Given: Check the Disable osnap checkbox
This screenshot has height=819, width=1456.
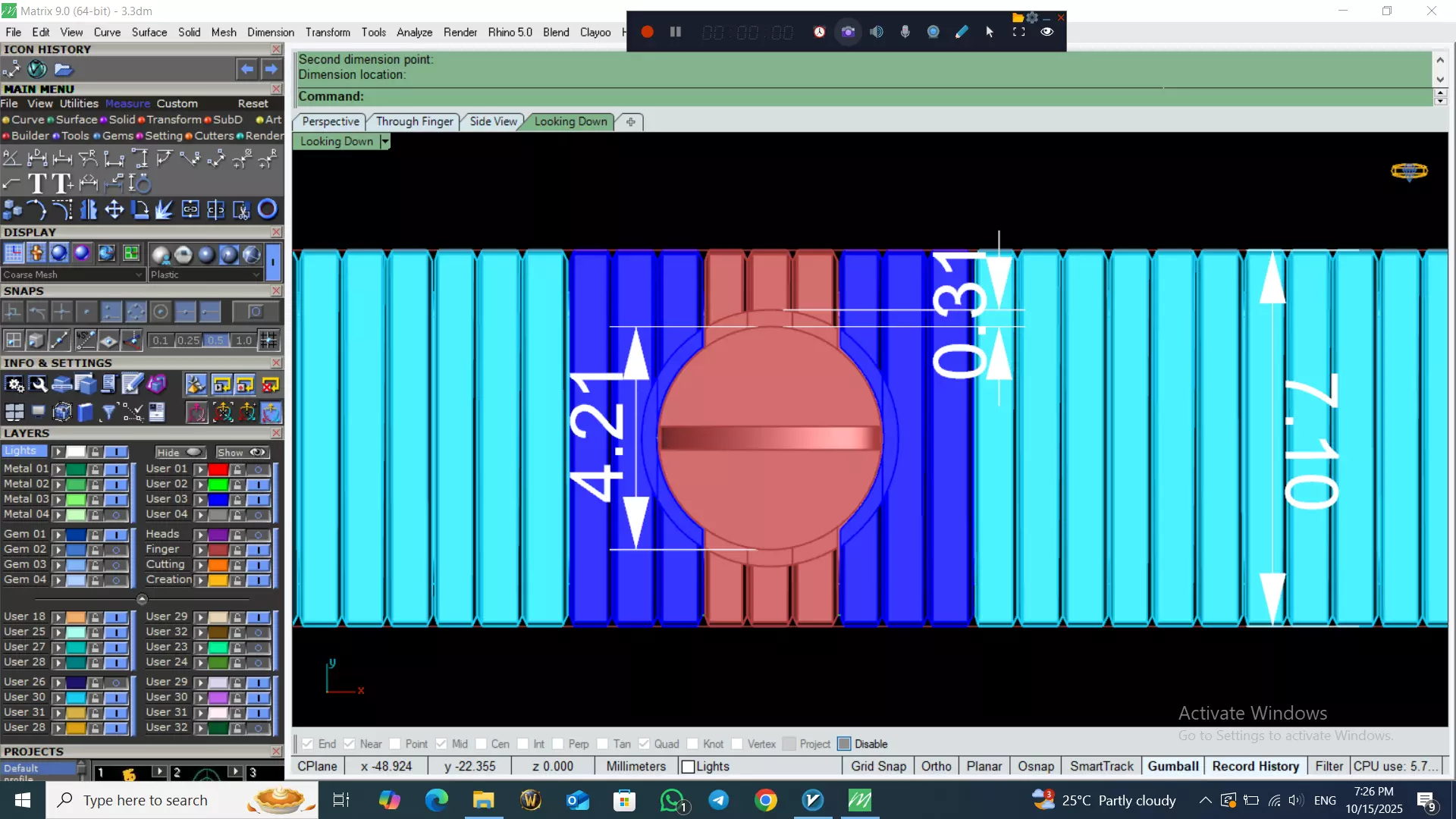Looking at the screenshot, I should click(x=844, y=744).
